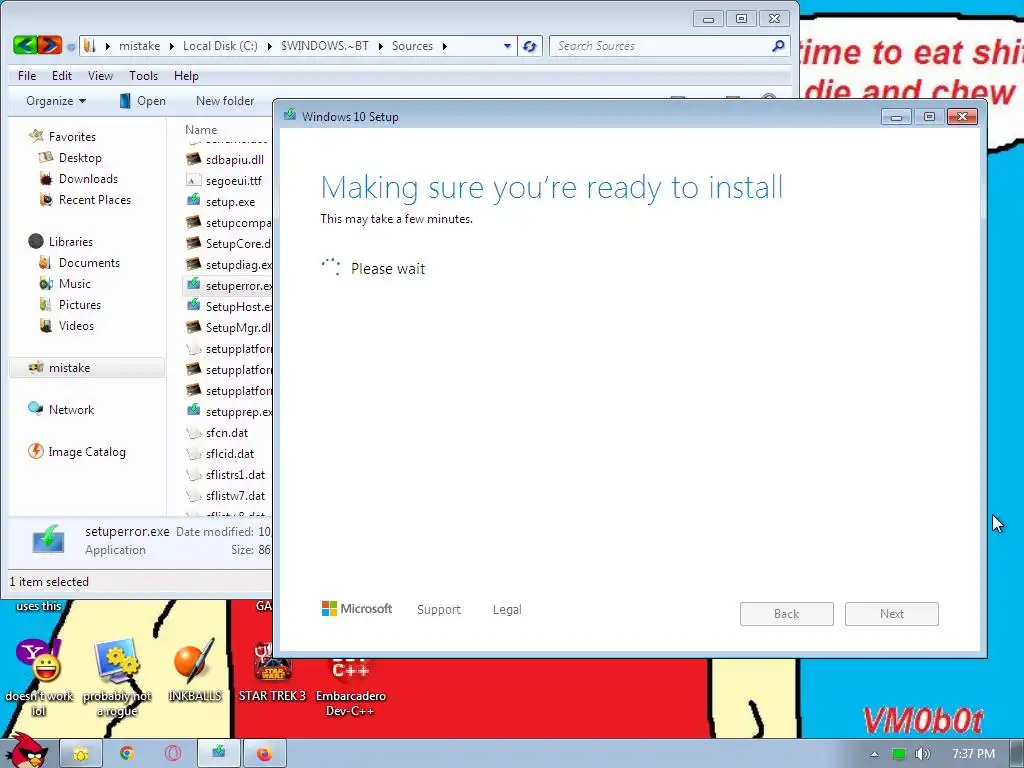Open the recent pages dropdown beside nav arrows
1024x768 pixels.
(71, 46)
